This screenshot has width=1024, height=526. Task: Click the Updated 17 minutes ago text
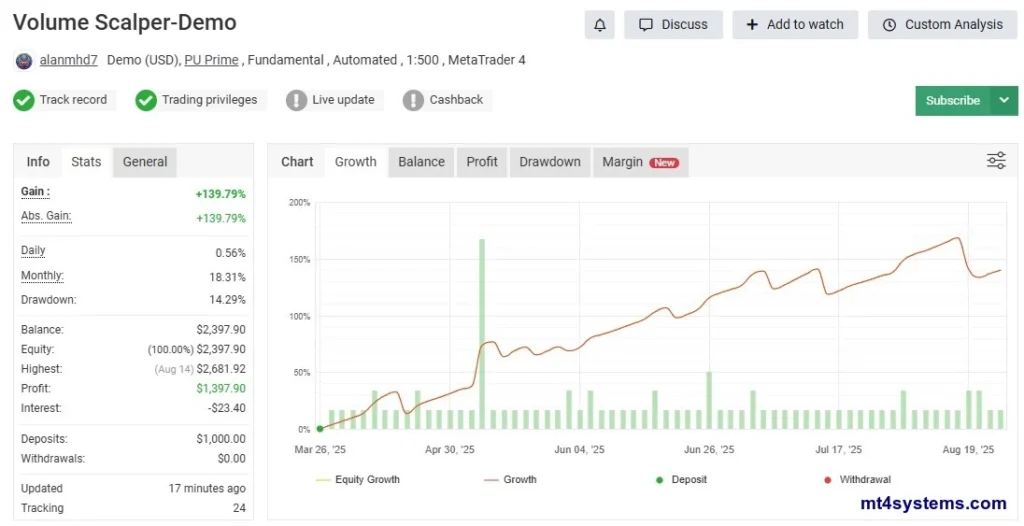click(x=207, y=489)
